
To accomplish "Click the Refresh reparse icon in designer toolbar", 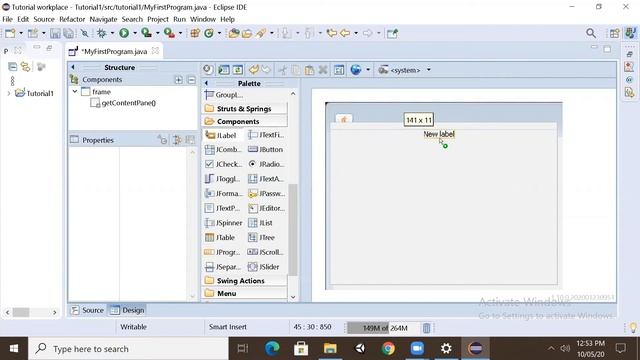I will [x=238, y=70].
